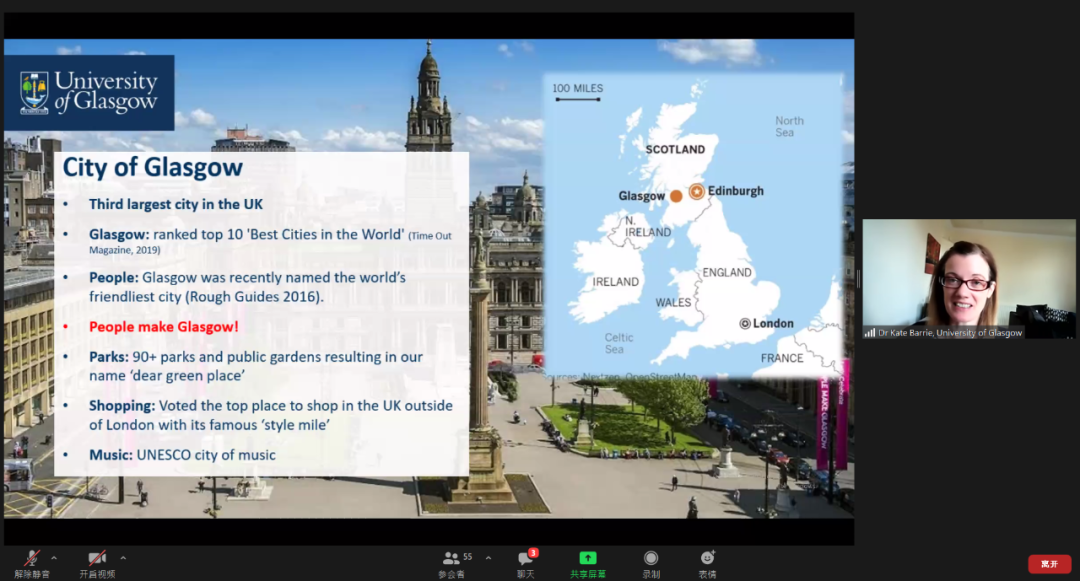Image resolution: width=1080 pixels, height=581 pixels.
Task: Click 'Music: UNESCO city of music' bullet
Action: tap(182, 455)
